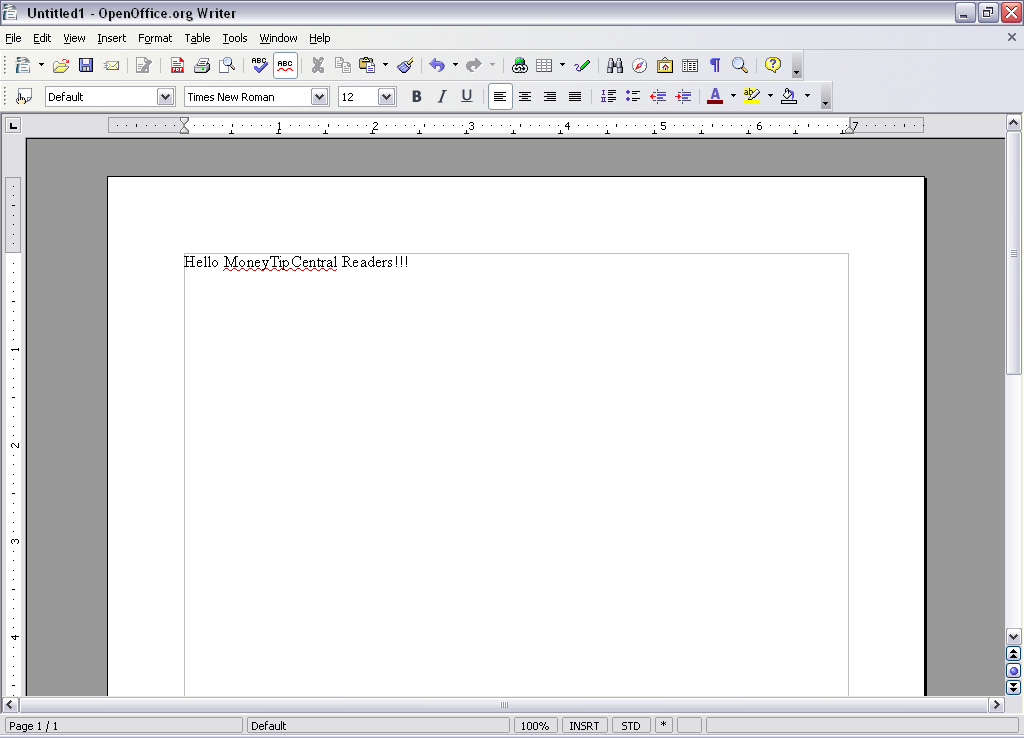This screenshot has height=738, width=1024.
Task: Open the View menu
Action: 74,38
